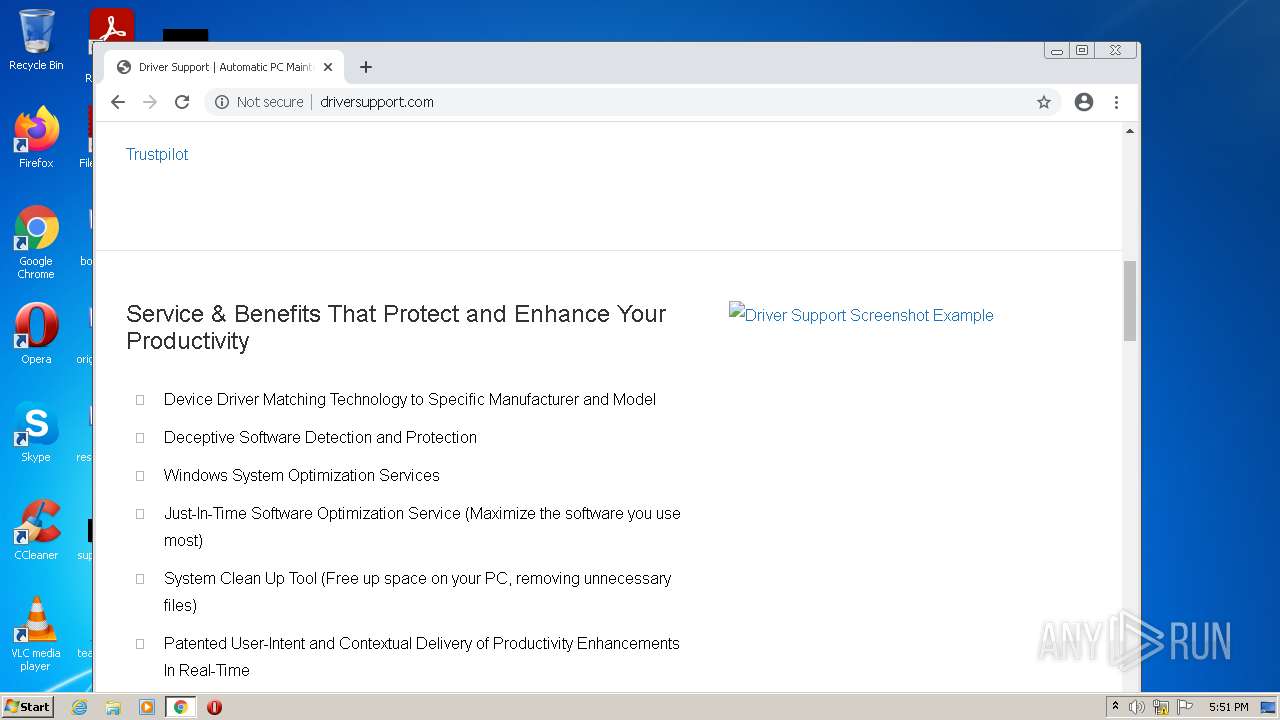
Task: Click the 5:51 PM system clock
Action: click(x=1228, y=707)
